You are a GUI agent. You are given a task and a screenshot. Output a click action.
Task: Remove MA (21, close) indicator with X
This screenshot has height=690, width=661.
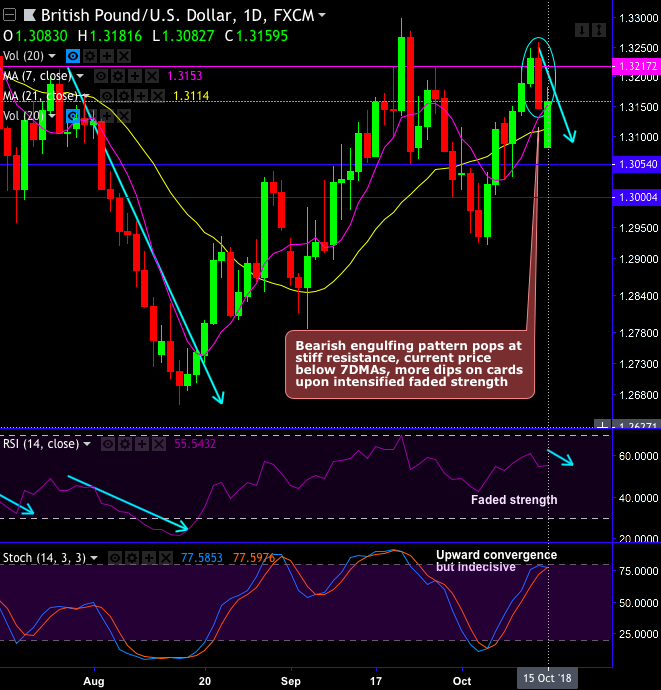[x=158, y=96]
